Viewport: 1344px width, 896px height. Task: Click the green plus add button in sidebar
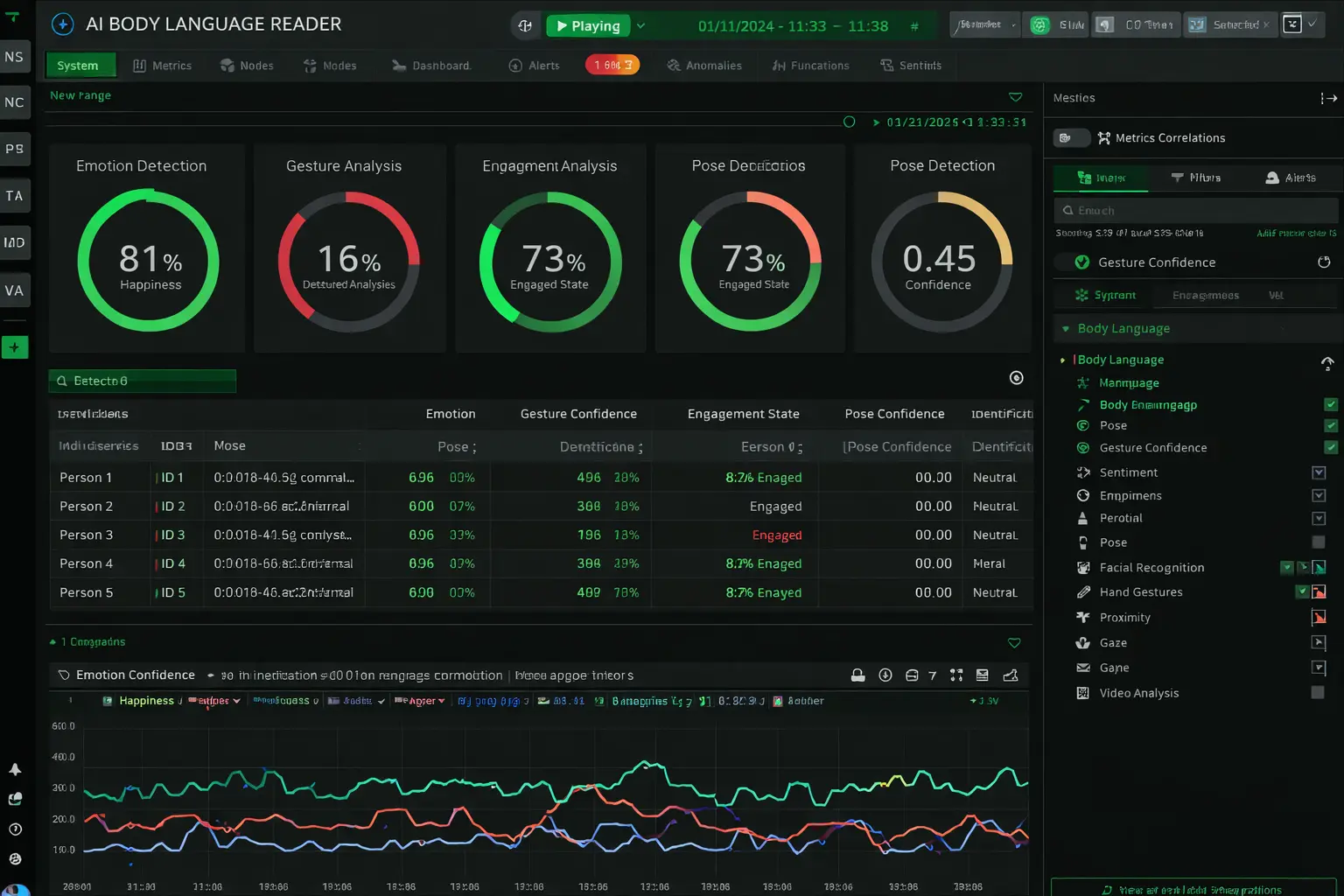pos(14,347)
